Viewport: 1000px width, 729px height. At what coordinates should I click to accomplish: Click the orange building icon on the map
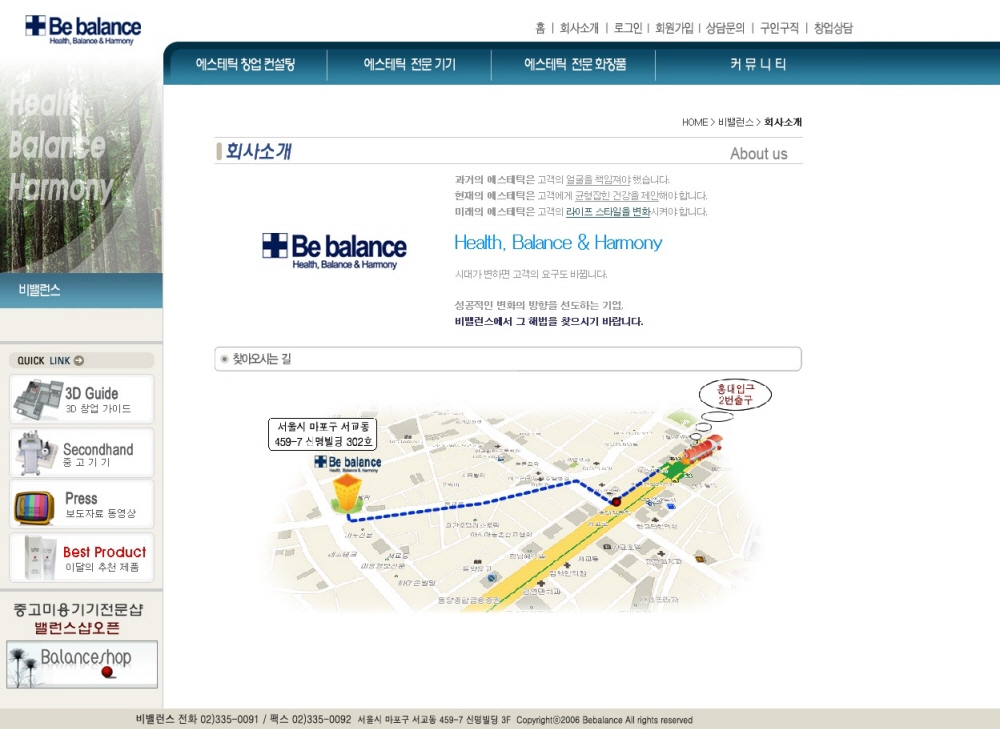point(346,494)
